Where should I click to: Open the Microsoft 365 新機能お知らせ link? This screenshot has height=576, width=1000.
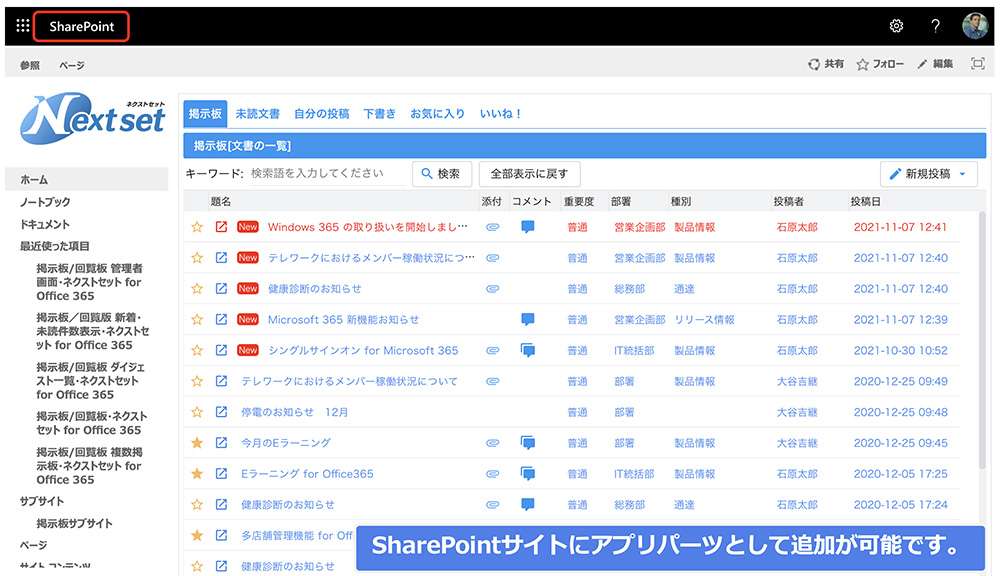tap(343, 320)
